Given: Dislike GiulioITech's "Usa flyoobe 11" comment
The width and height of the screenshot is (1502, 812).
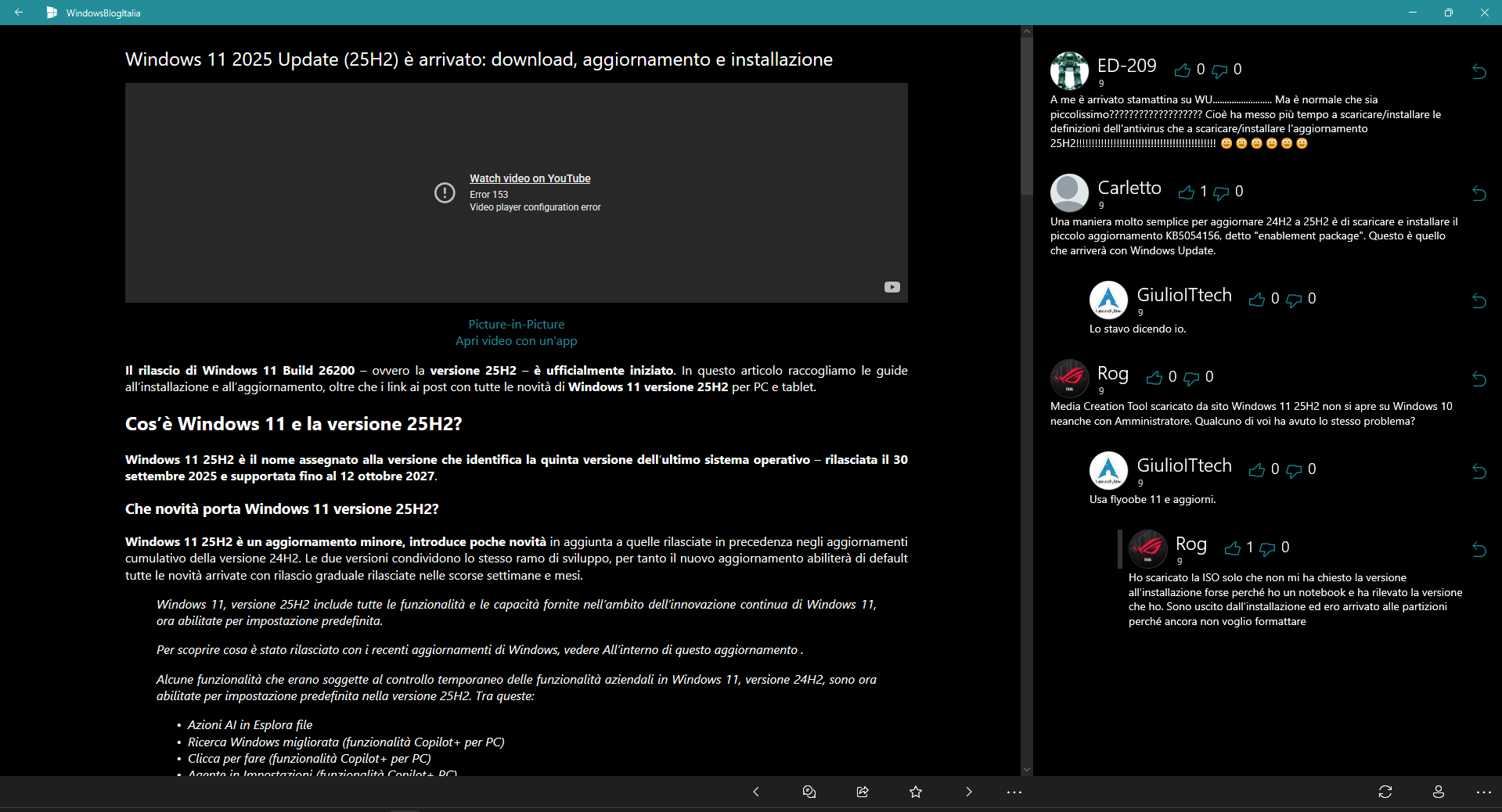Looking at the screenshot, I should coord(1295,470).
